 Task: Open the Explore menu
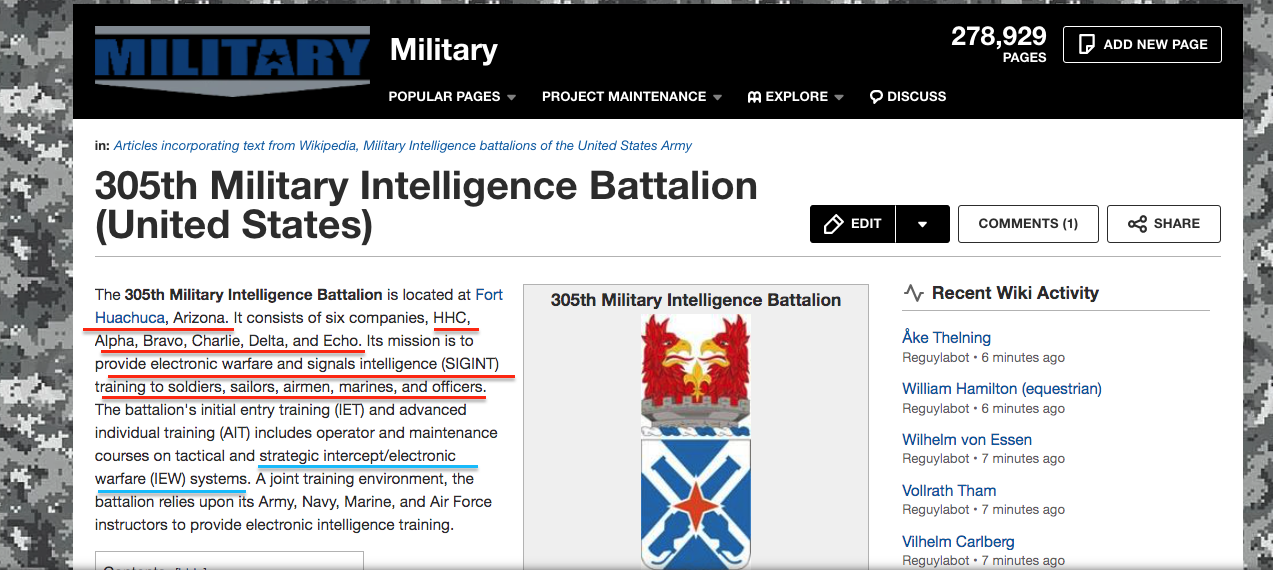pyautogui.click(x=796, y=97)
